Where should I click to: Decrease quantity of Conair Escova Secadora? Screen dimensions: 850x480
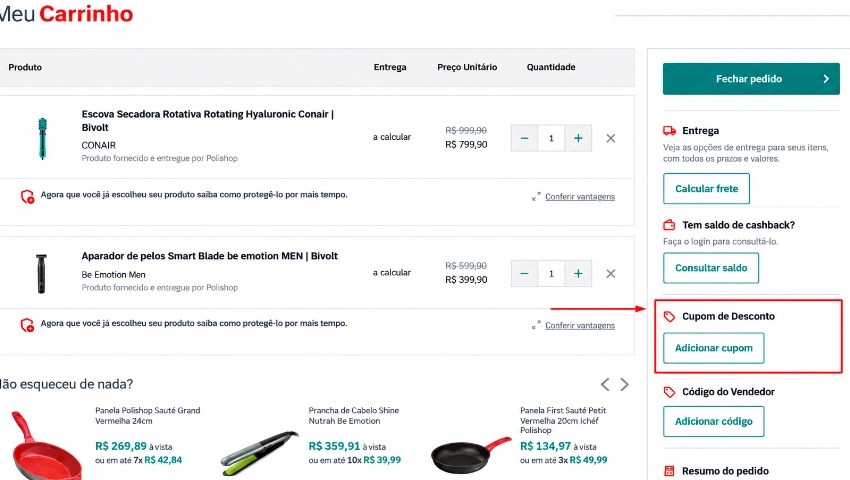524,138
